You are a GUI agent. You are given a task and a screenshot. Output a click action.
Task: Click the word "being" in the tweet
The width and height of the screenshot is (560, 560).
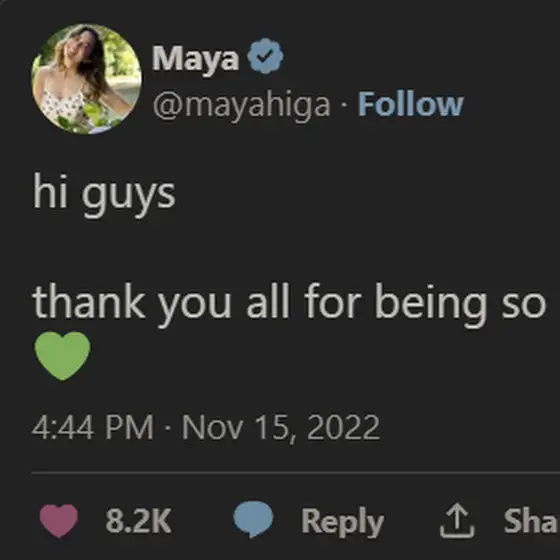[x=431, y=306]
